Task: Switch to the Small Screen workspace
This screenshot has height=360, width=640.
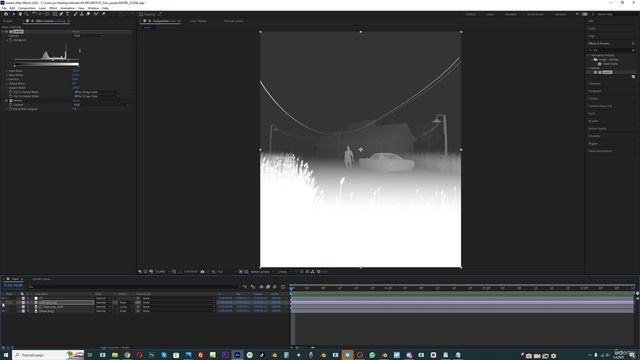Action: (535, 14)
